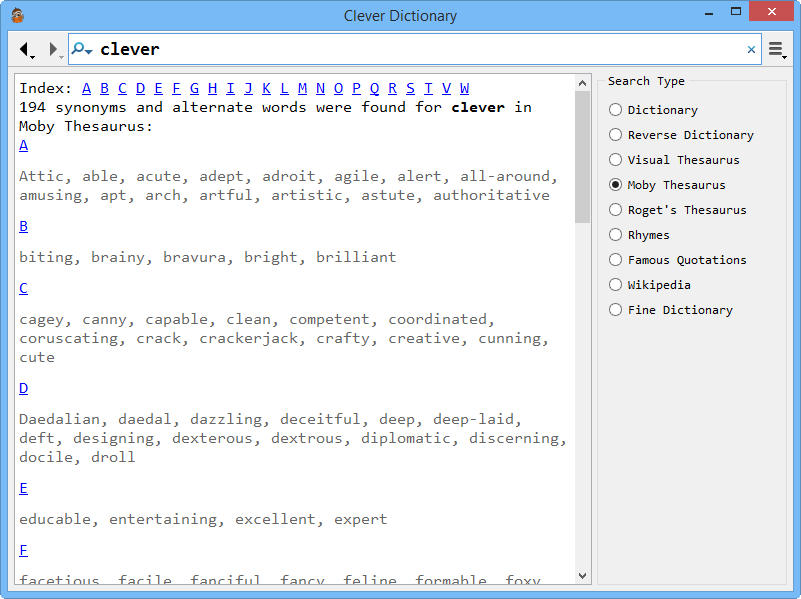Image resolution: width=801 pixels, height=599 pixels.
Task: Click index link F
Action: click(176, 88)
